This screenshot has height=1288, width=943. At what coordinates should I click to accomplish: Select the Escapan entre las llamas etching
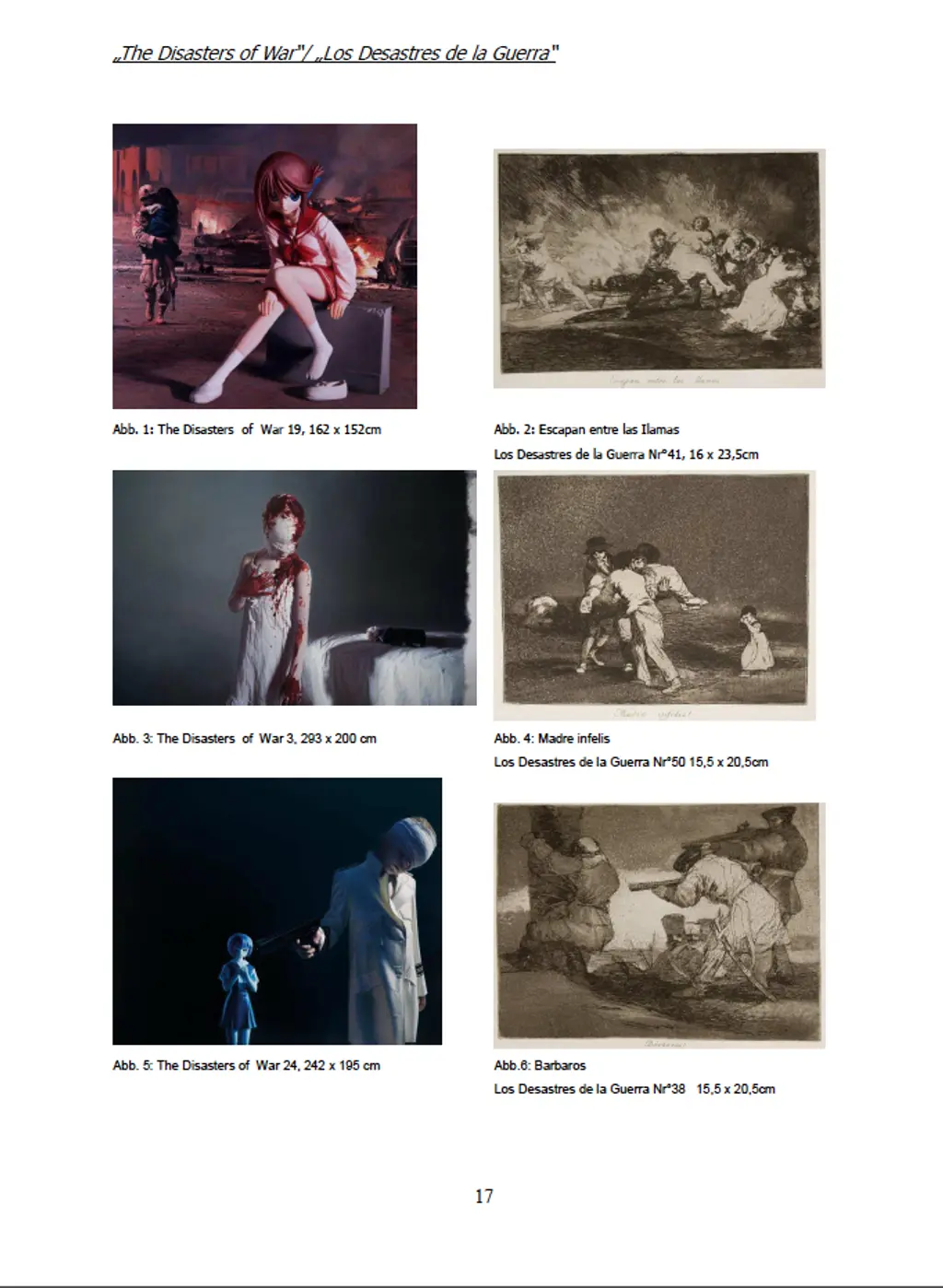[659, 269]
